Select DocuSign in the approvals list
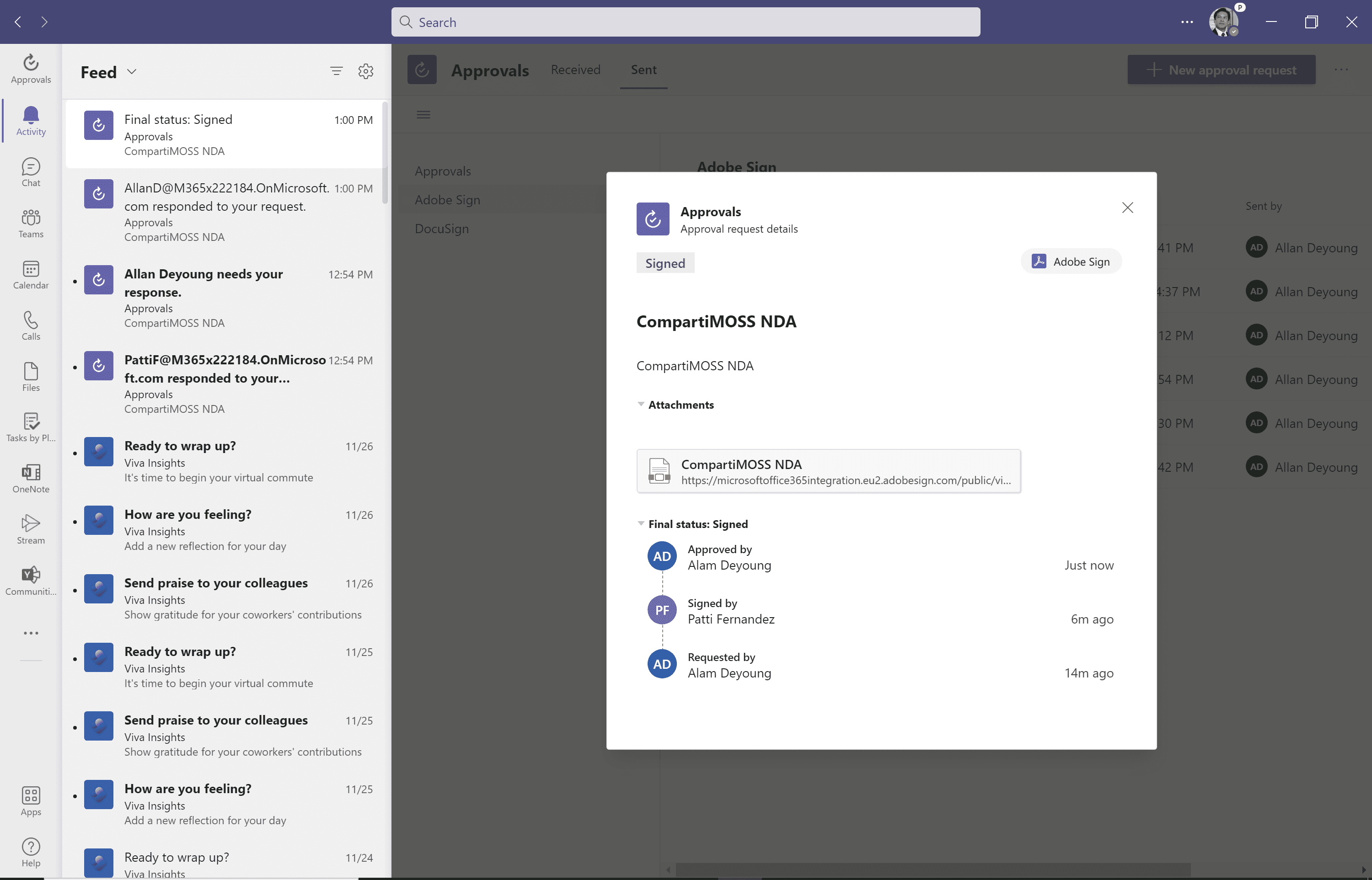This screenshot has height=880, width=1372. click(441, 229)
